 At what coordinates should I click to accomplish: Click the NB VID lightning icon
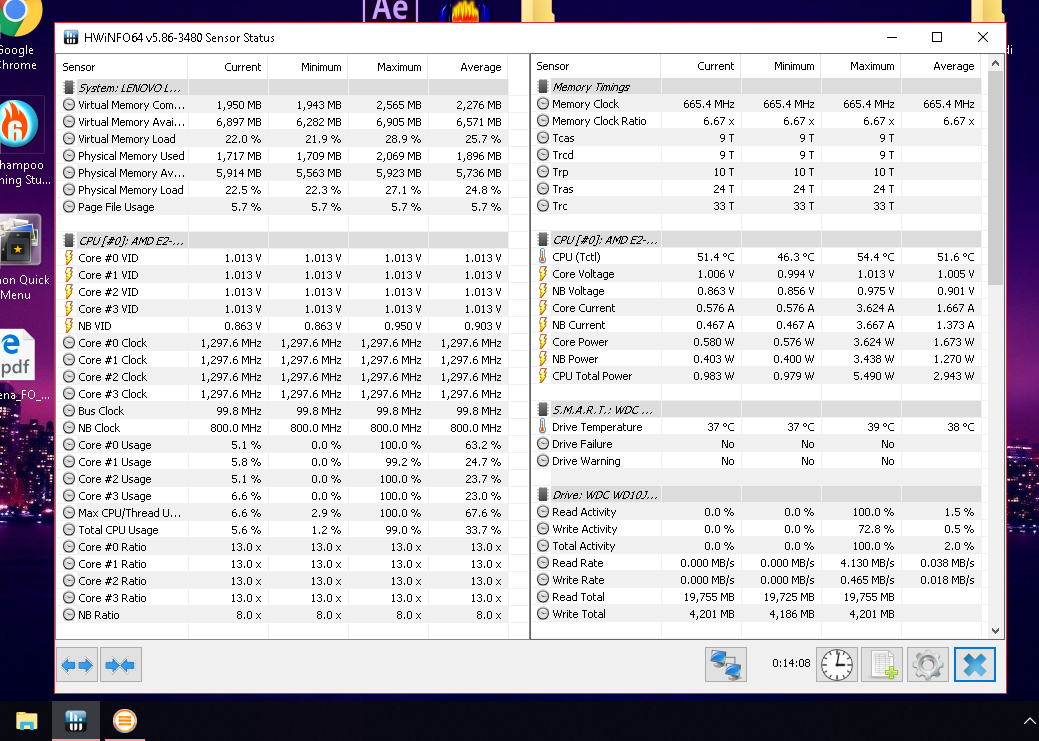coord(68,325)
